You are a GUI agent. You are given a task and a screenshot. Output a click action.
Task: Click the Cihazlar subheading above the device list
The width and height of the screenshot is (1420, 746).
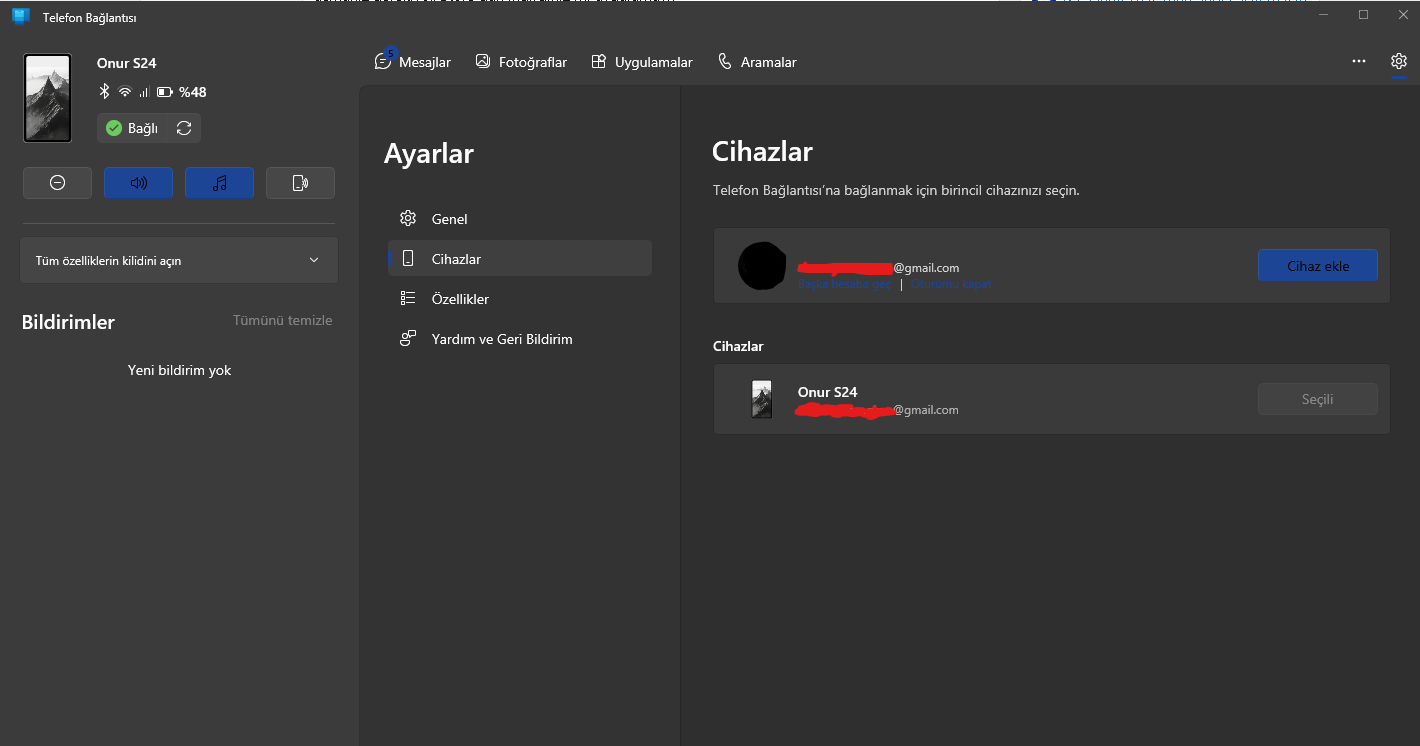[x=738, y=346]
